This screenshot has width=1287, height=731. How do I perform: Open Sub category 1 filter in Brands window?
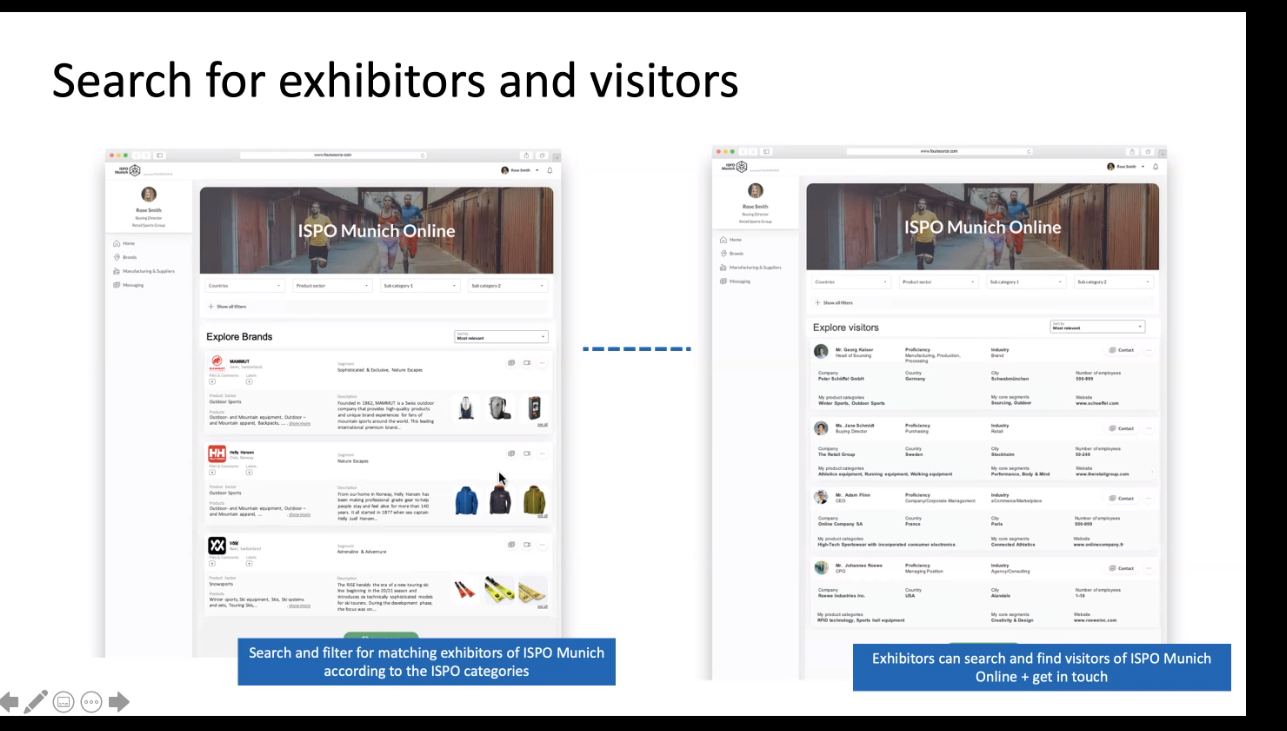click(x=420, y=286)
